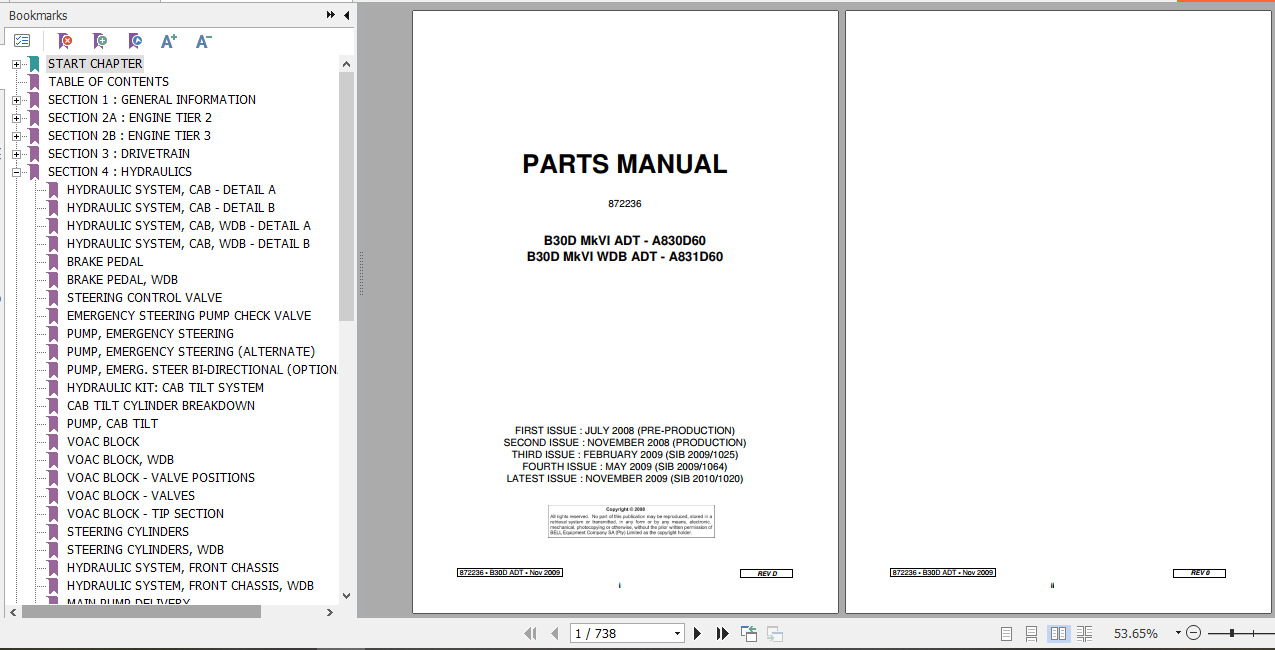
Task: Enable two-page scrolling display mode
Action: click(x=1085, y=632)
